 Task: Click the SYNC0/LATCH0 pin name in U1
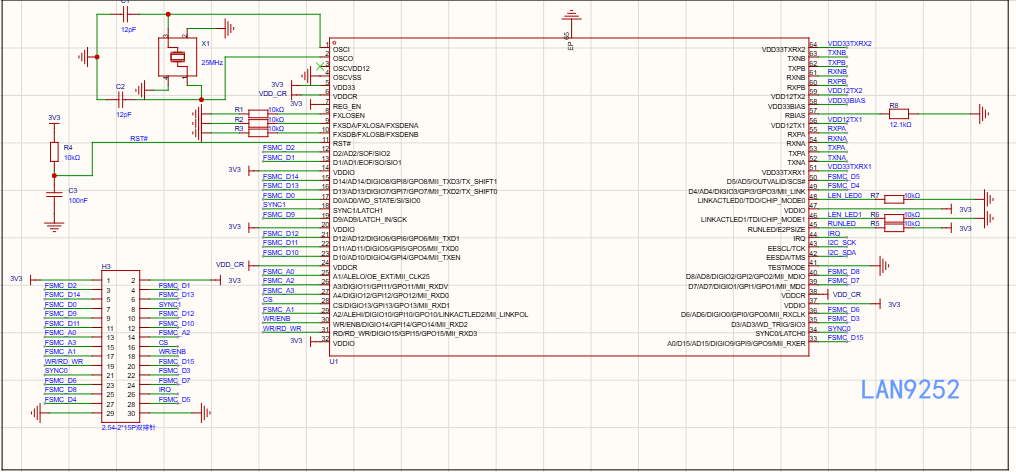click(780, 333)
